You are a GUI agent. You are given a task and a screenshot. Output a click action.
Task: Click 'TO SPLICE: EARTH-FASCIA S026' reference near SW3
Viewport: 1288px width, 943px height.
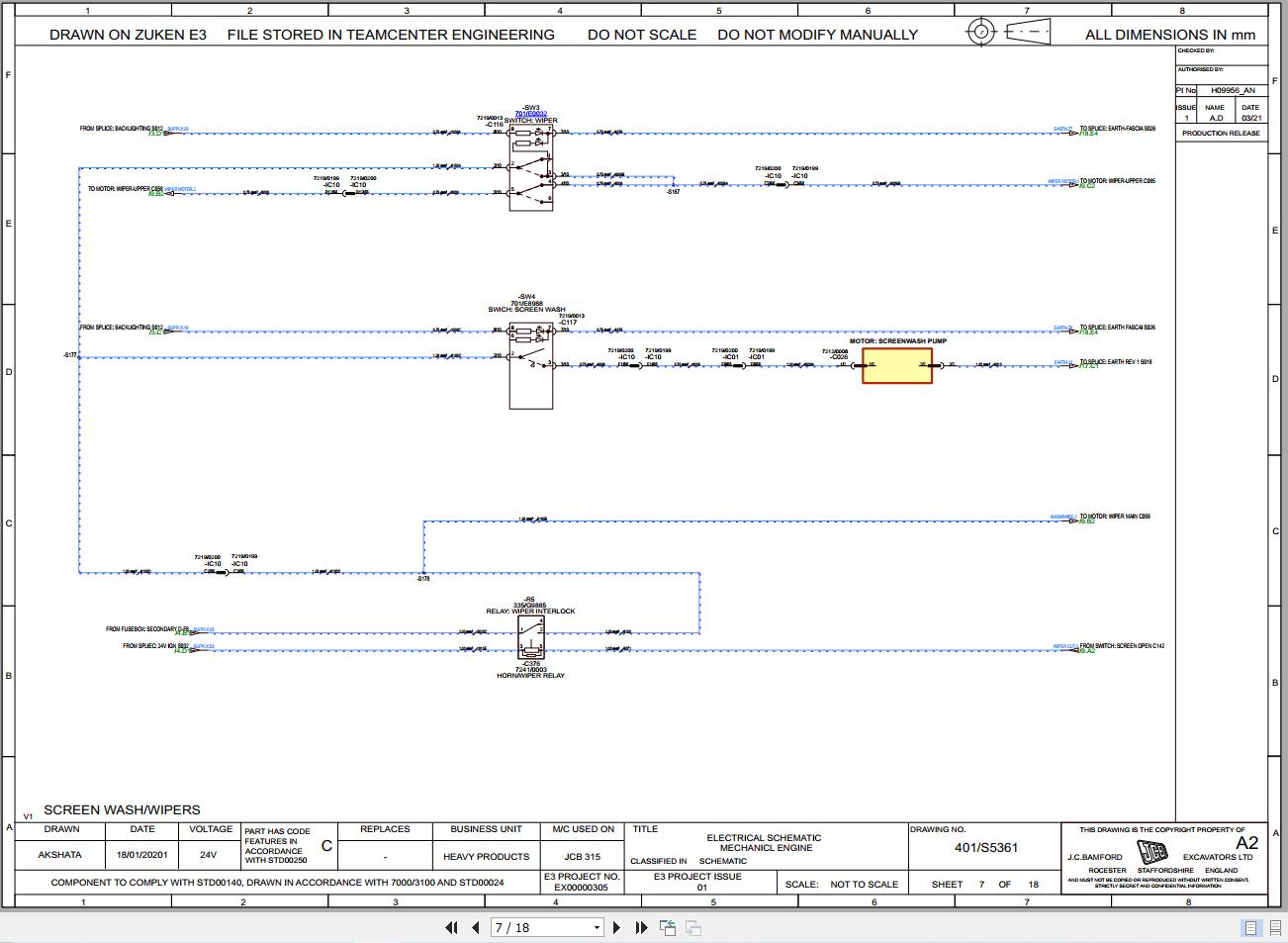click(x=1117, y=129)
